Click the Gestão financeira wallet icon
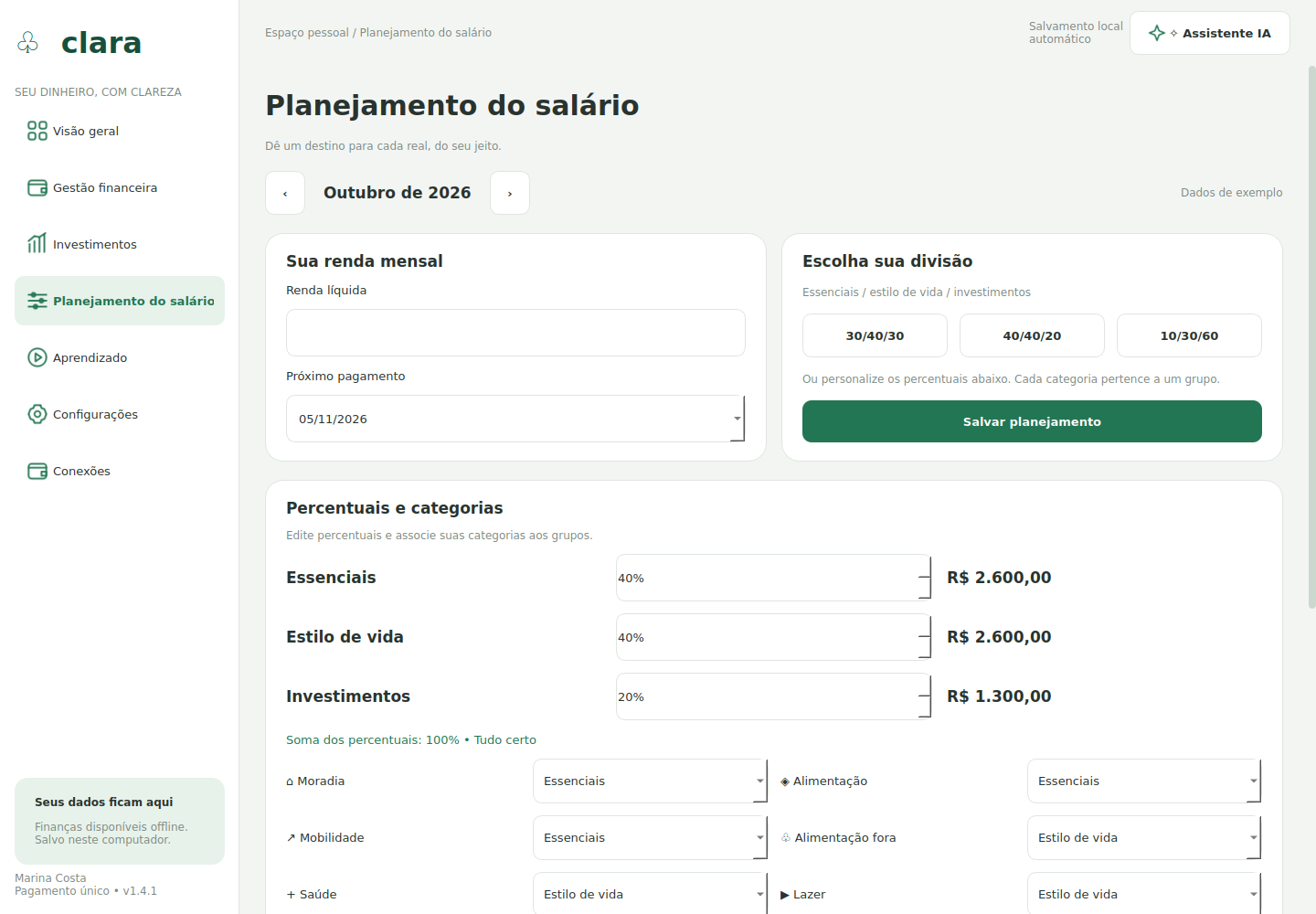The height and width of the screenshot is (914, 1316). tap(37, 187)
